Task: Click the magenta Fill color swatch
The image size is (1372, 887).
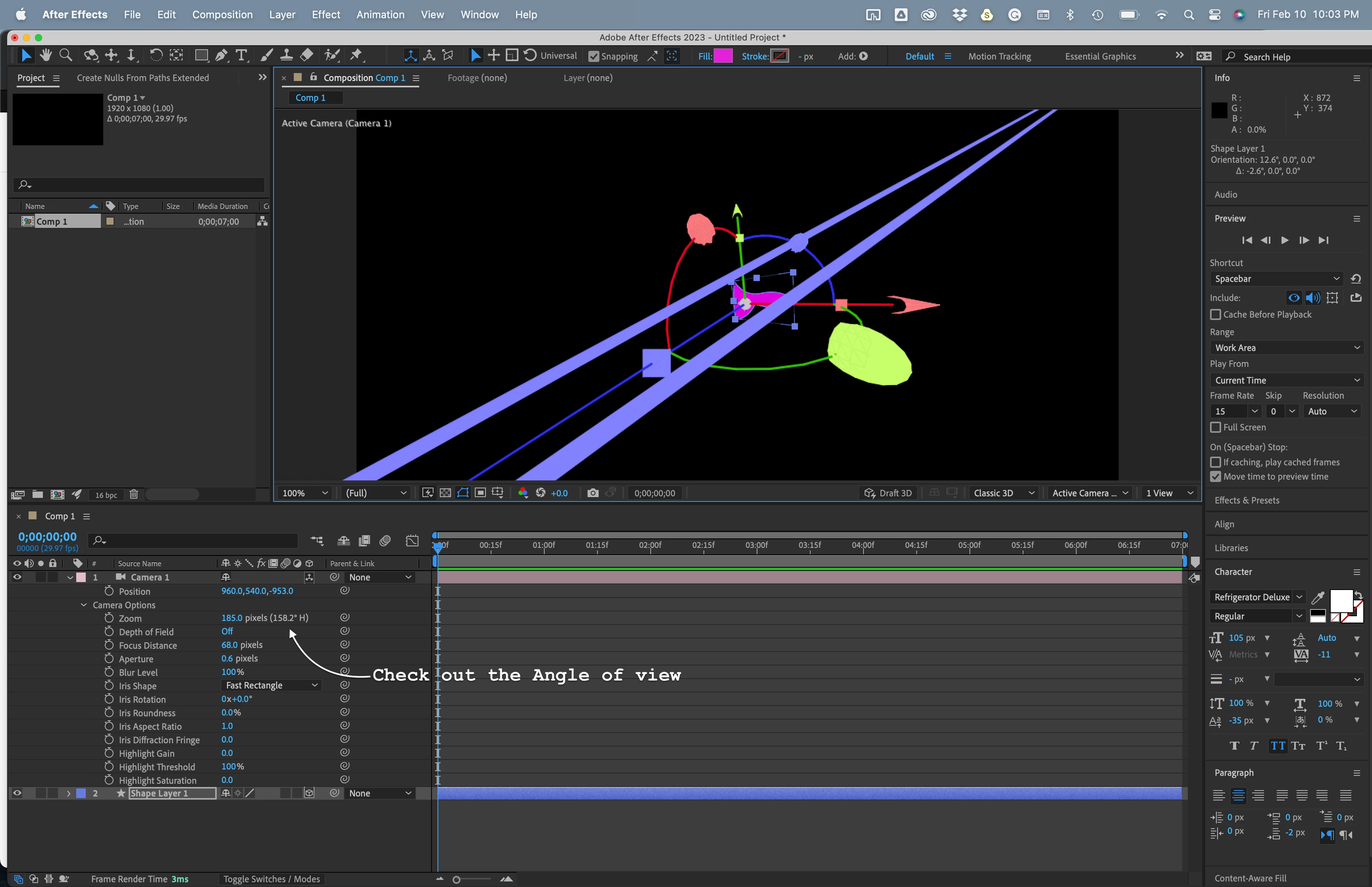Action: [x=723, y=56]
